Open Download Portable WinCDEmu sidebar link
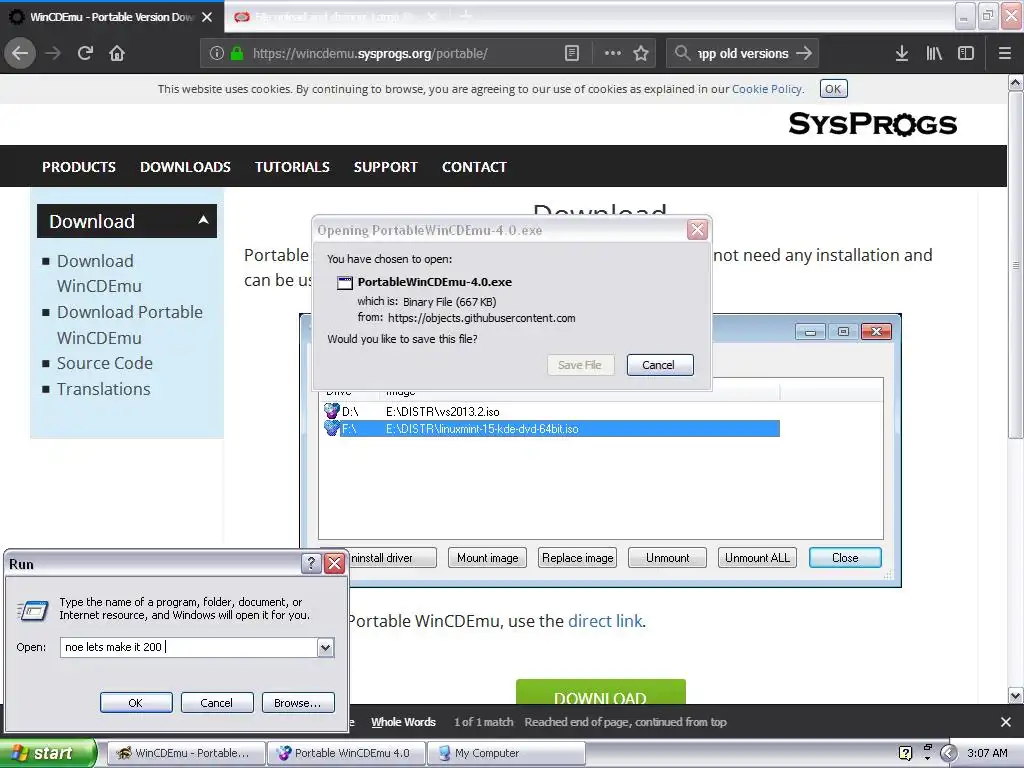This screenshot has width=1024, height=768. tap(130, 325)
